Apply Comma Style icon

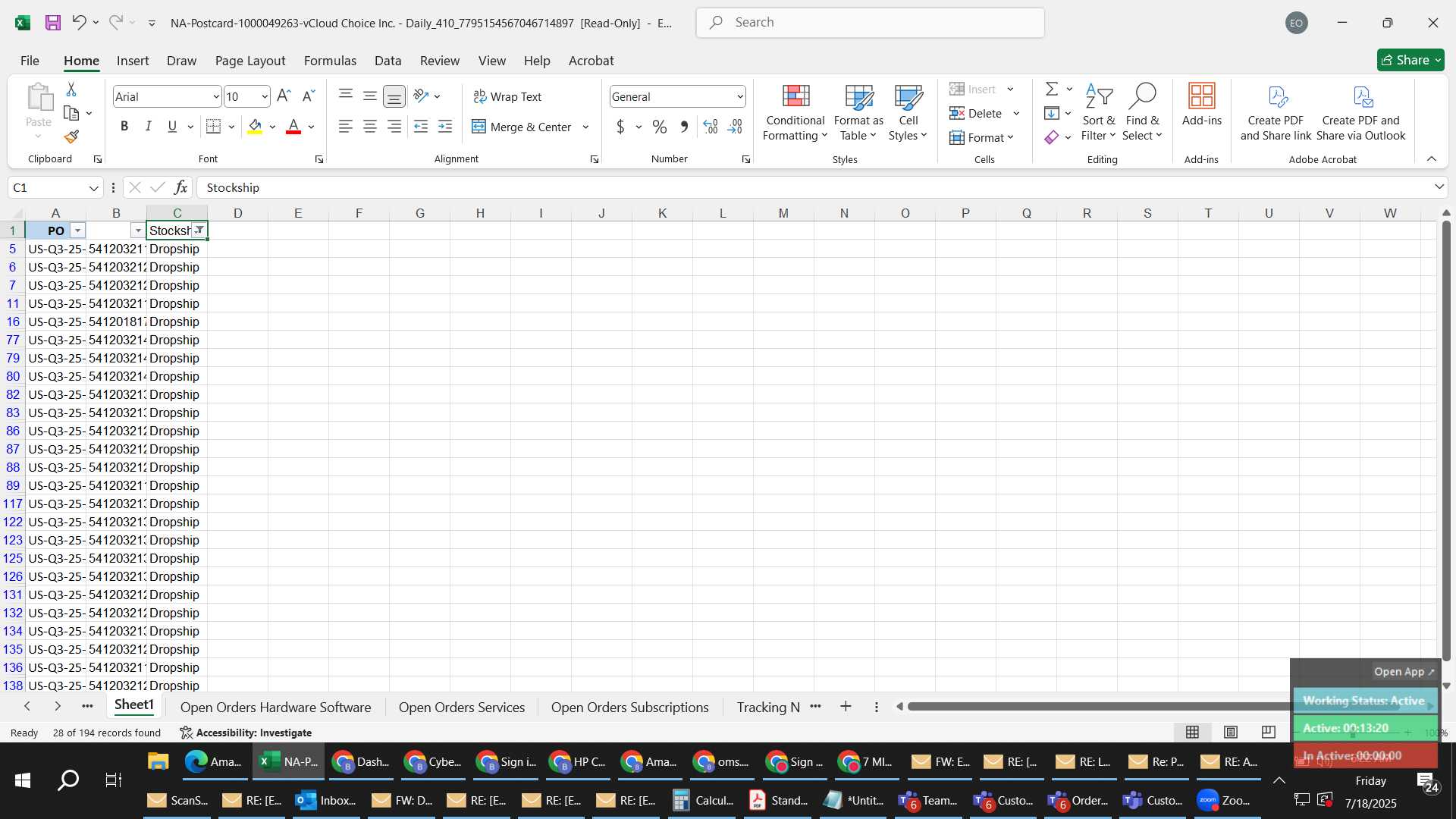(x=684, y=127)
